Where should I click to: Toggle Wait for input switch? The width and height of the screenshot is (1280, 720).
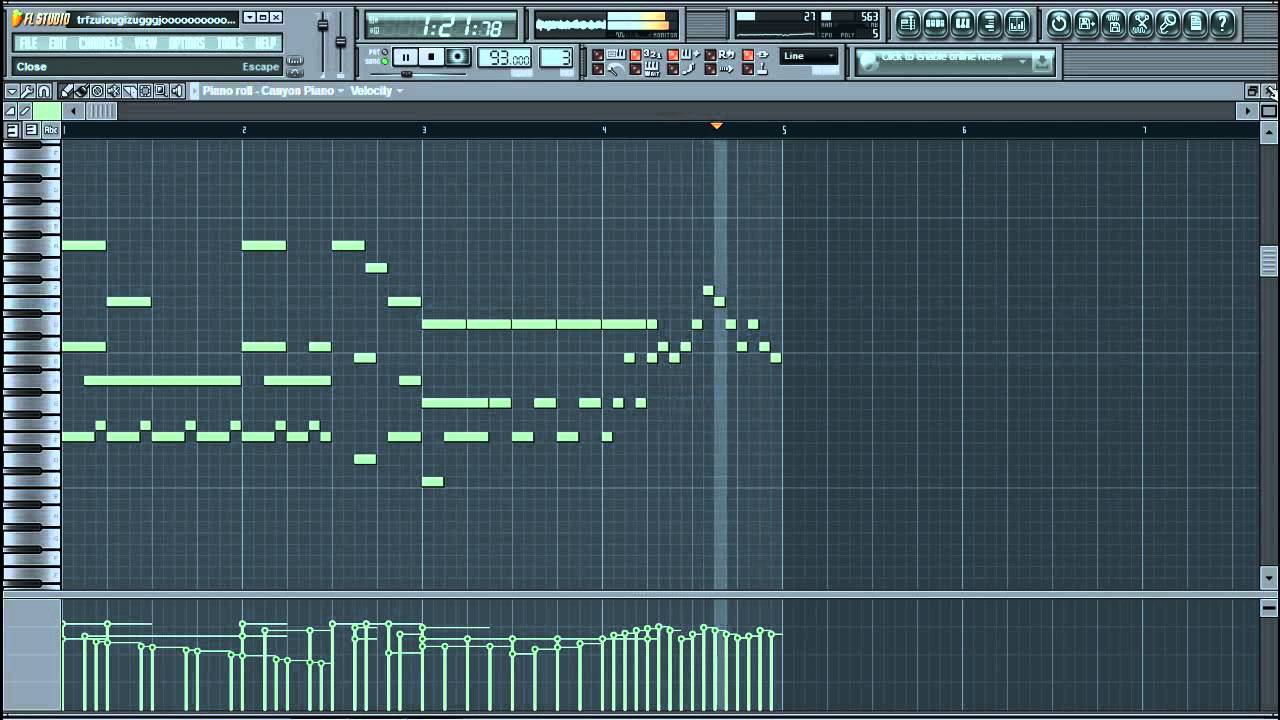pyautogui.click(x=635, y=69)
